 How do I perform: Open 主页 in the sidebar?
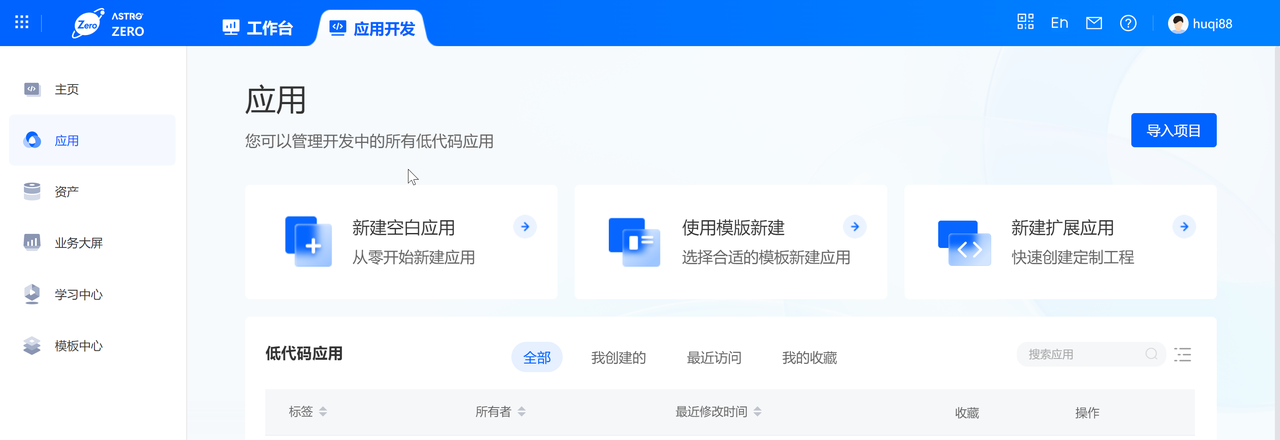(92, 89)
